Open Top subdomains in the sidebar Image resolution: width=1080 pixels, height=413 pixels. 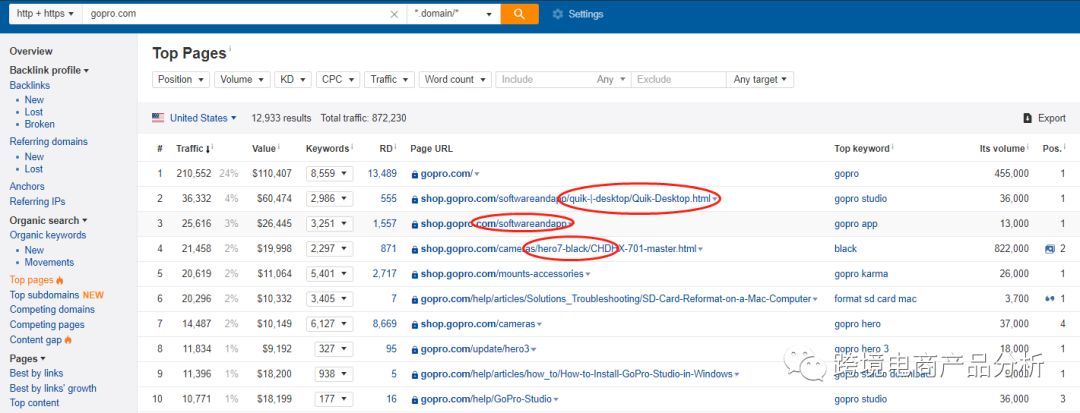click(45, 295)
